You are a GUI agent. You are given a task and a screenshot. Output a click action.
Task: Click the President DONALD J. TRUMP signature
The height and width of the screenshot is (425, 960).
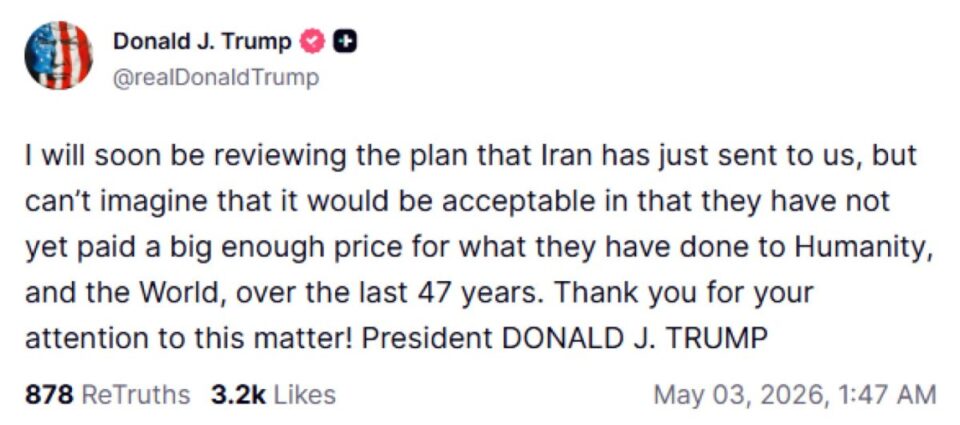564,338
